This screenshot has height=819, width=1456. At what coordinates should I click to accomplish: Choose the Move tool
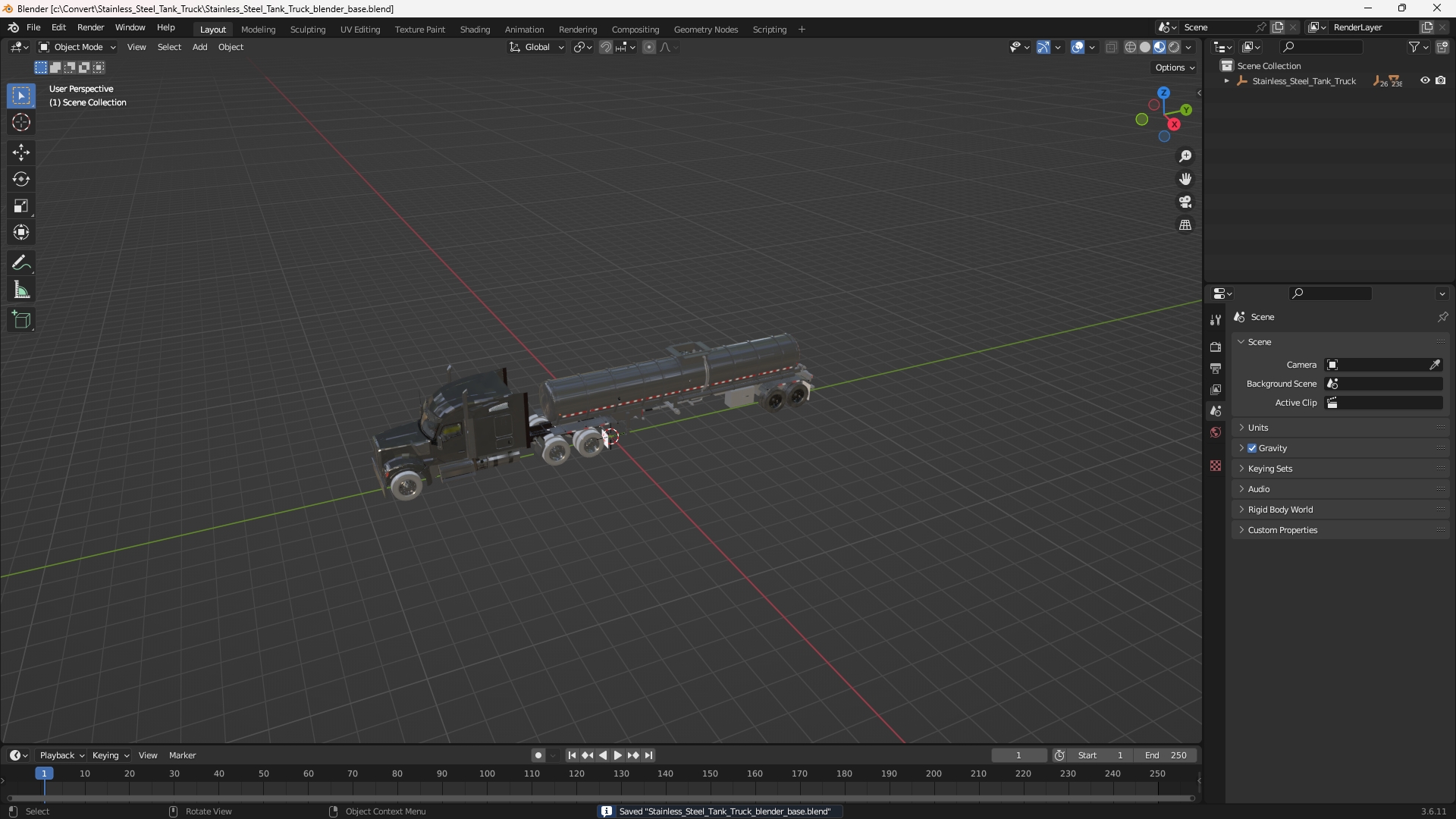(21, 152)
